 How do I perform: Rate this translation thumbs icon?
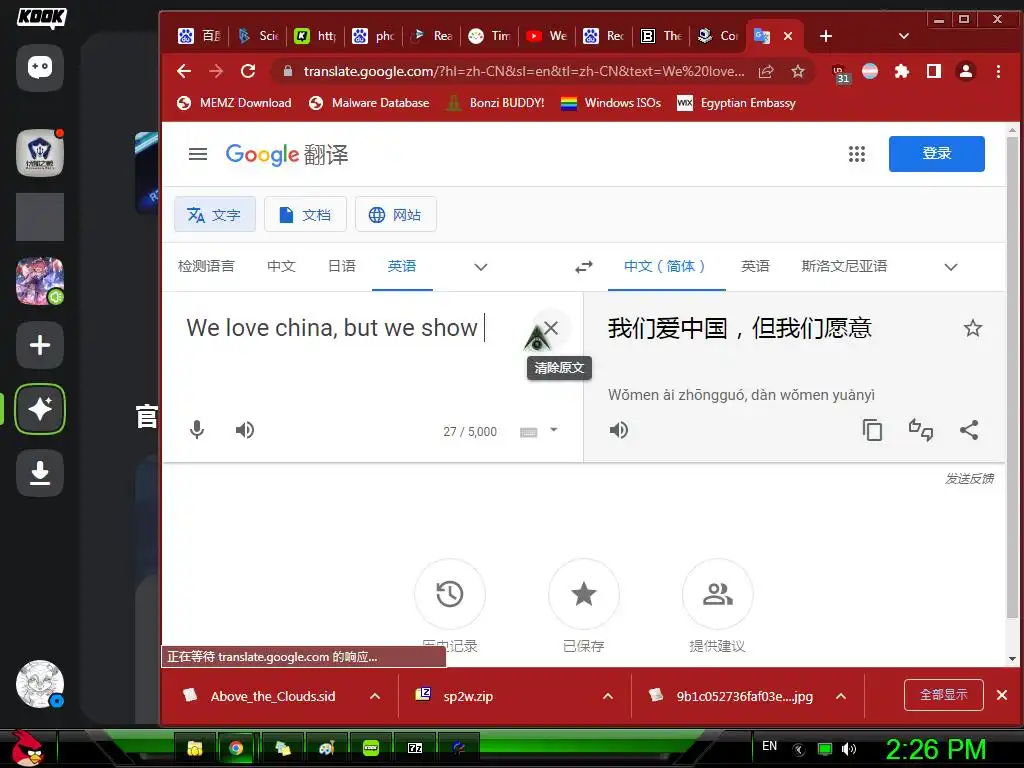(921, 430)
